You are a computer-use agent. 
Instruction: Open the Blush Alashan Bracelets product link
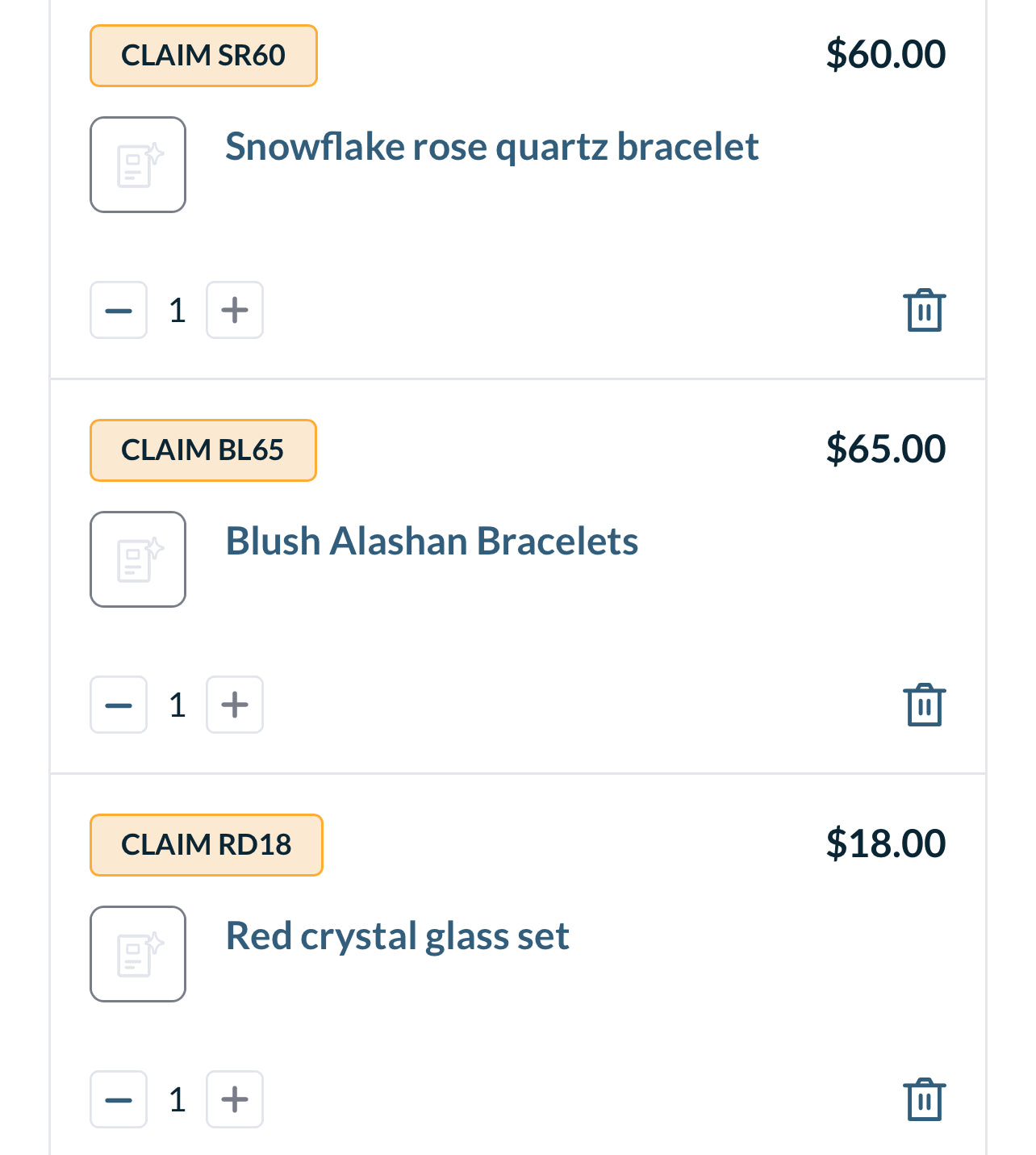(432, 542)
